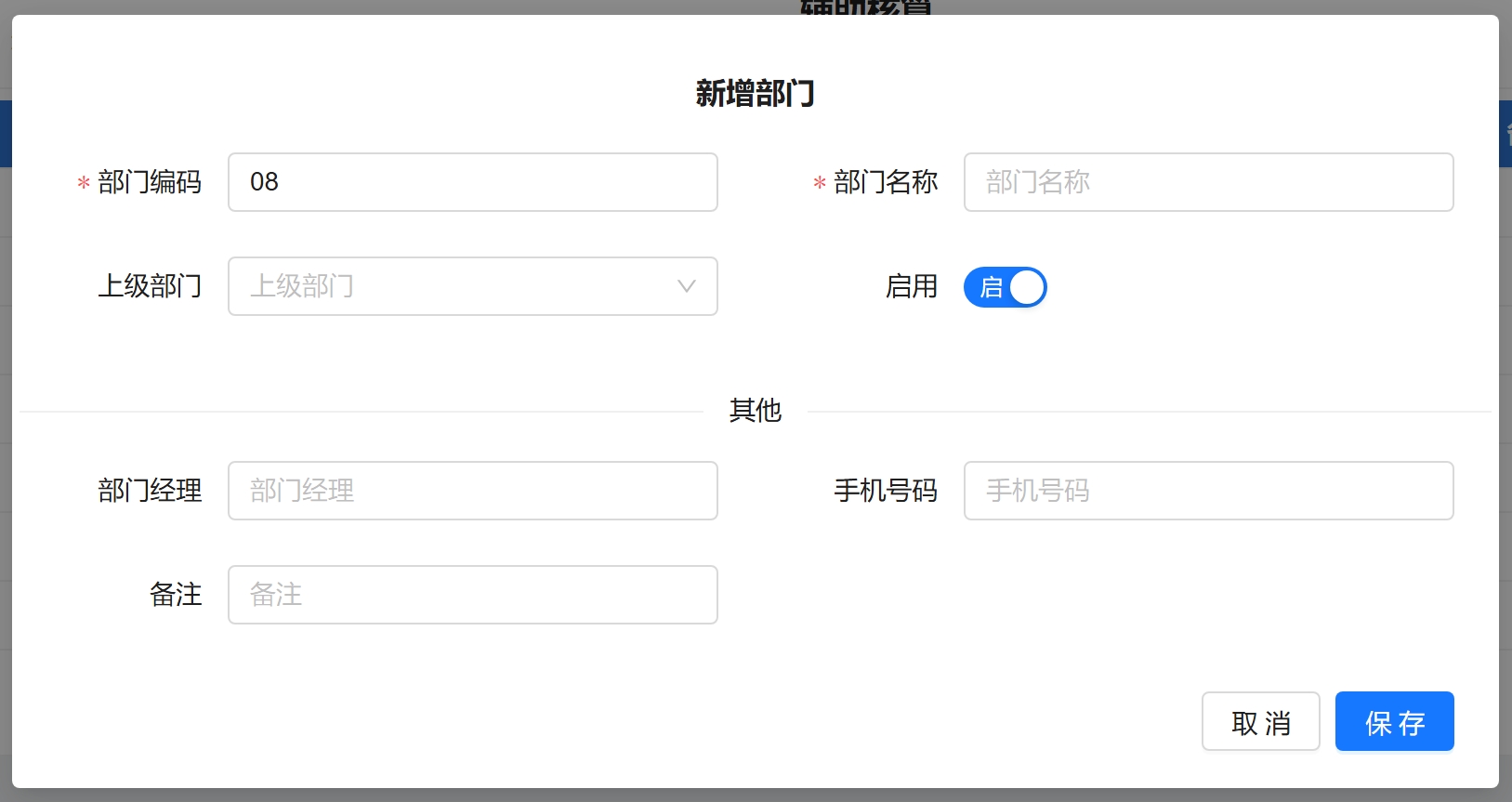Click the chevron arrow in 上级部门 box

[686, 286]
